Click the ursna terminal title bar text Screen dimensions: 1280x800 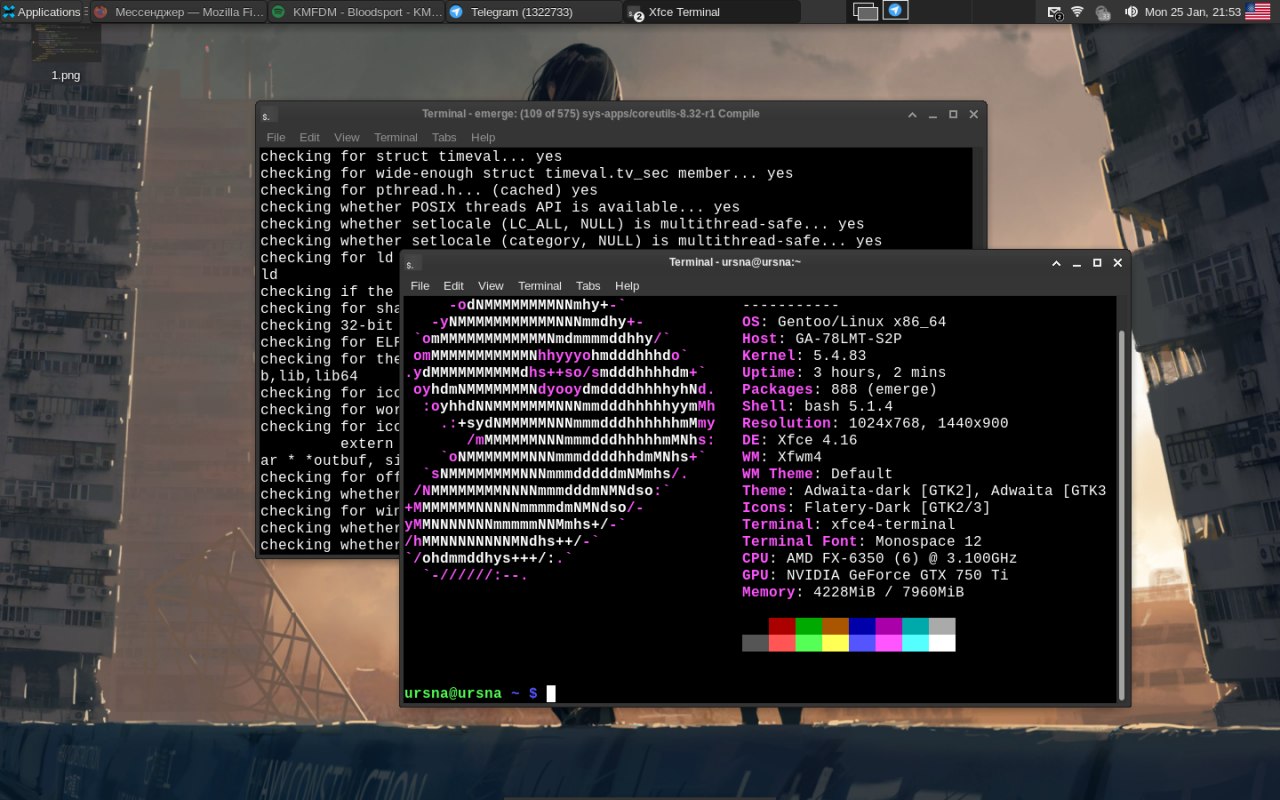[x=735, y=262]
